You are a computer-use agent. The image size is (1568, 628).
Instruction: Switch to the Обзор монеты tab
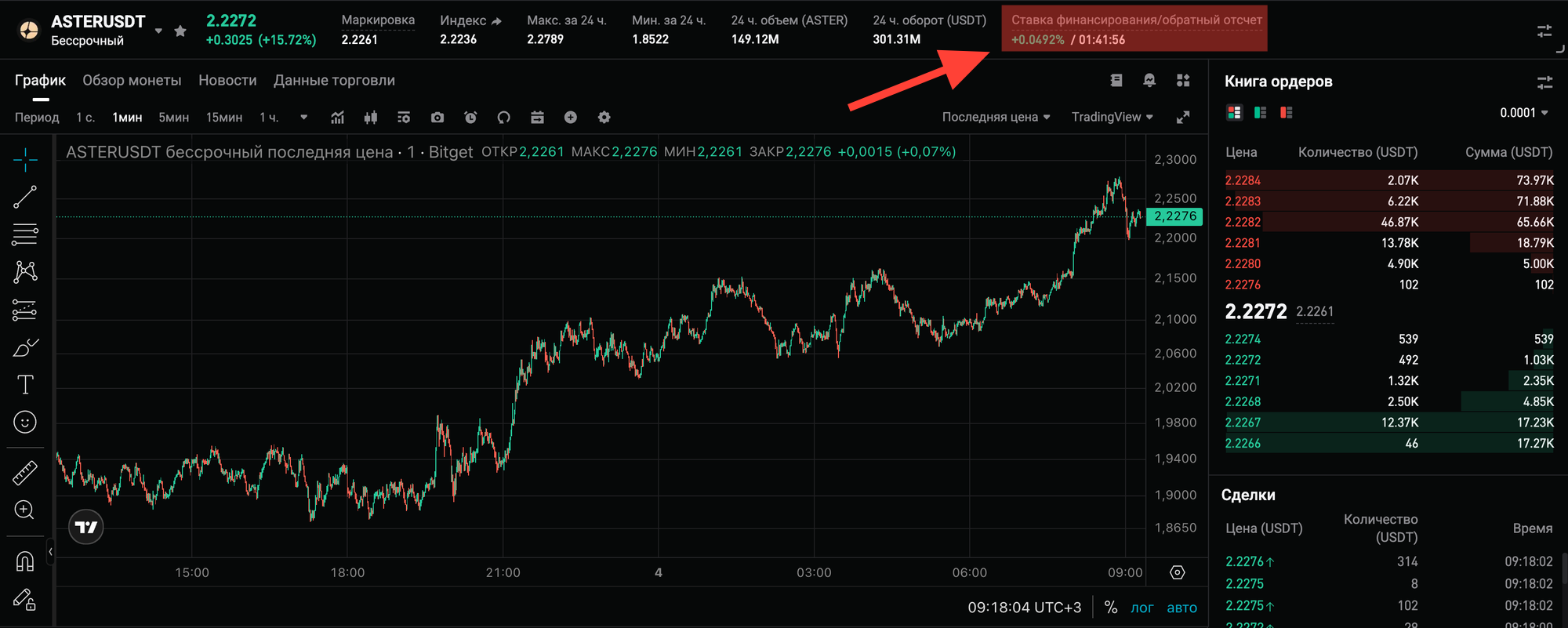pyautogui.click(x=132, y=81)
